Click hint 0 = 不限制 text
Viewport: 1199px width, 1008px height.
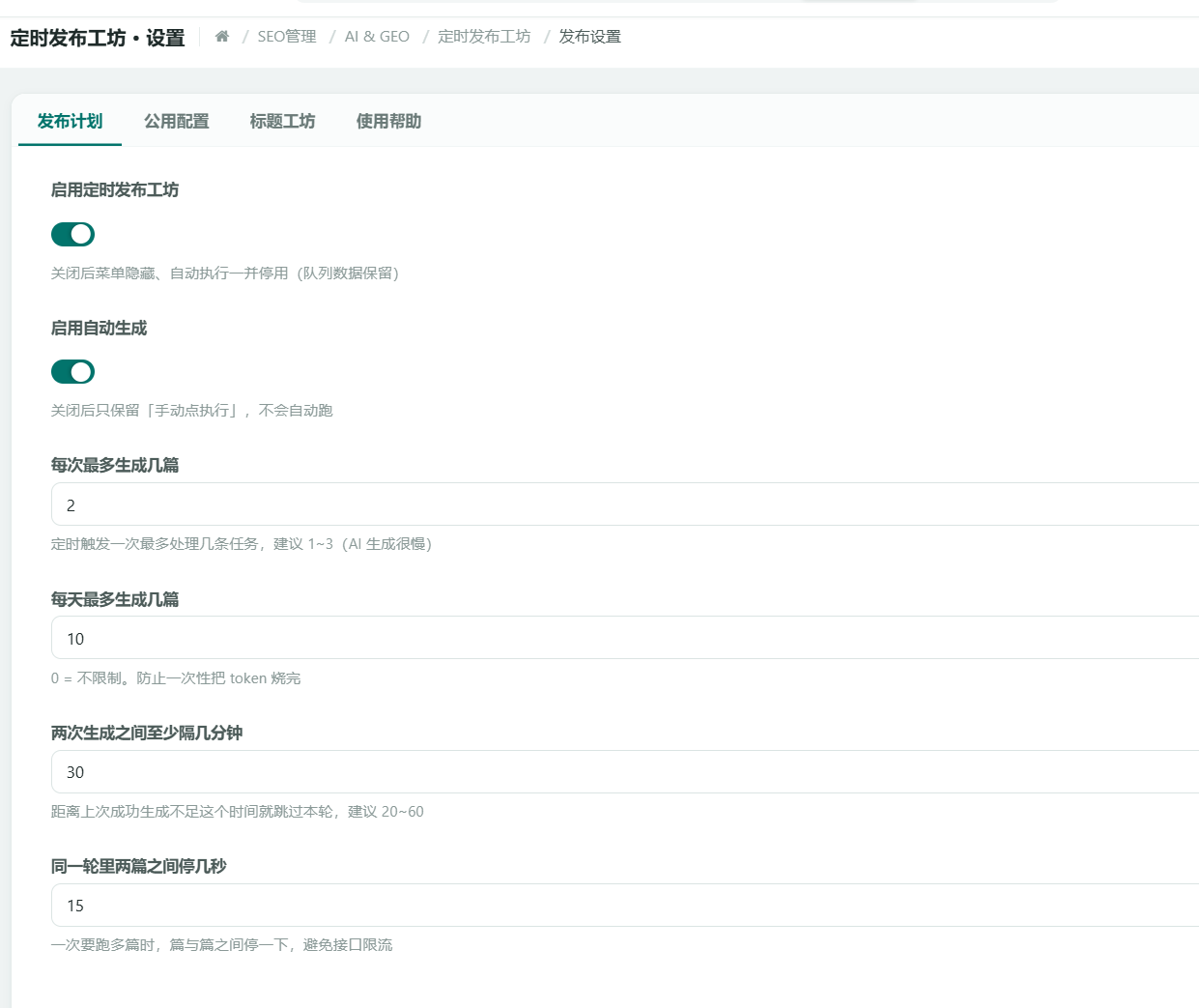[x=176, y=678]
